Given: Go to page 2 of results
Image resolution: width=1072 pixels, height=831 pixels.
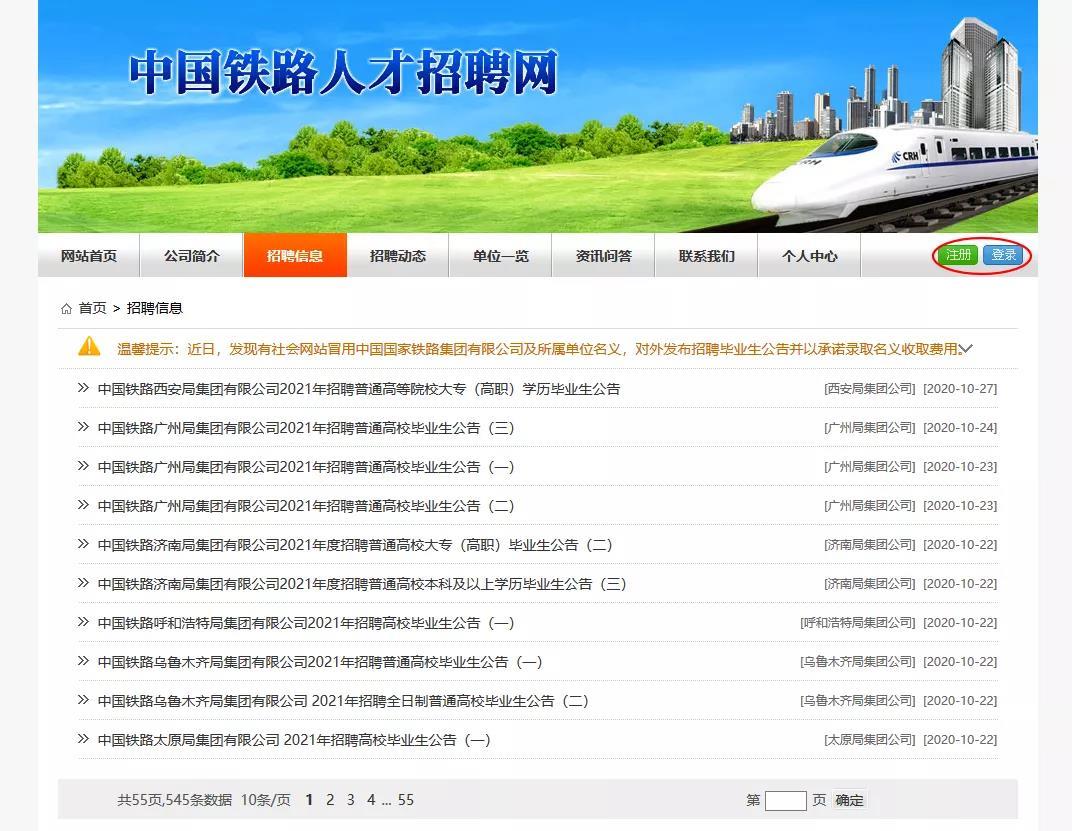Looking at the screenshot, I should tap(330, 800).
